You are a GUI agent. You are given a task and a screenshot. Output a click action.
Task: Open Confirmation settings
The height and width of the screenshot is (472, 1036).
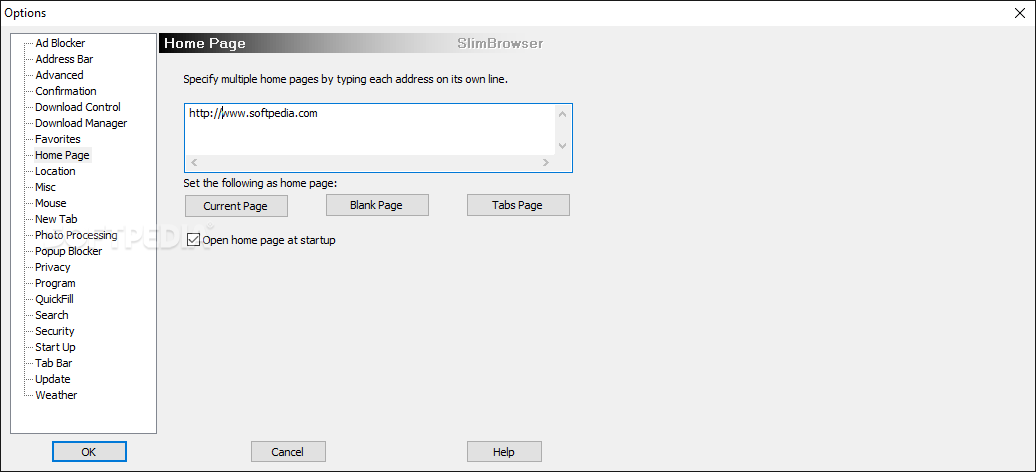tap(66, 91)
